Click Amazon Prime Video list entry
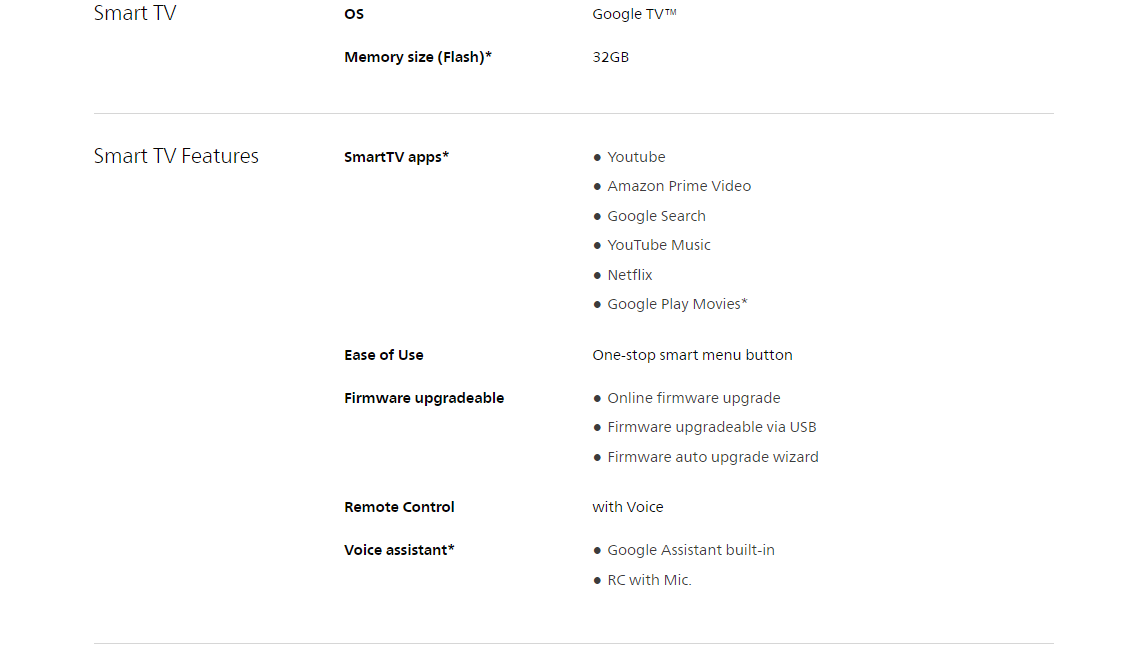 tap(679, 186)
